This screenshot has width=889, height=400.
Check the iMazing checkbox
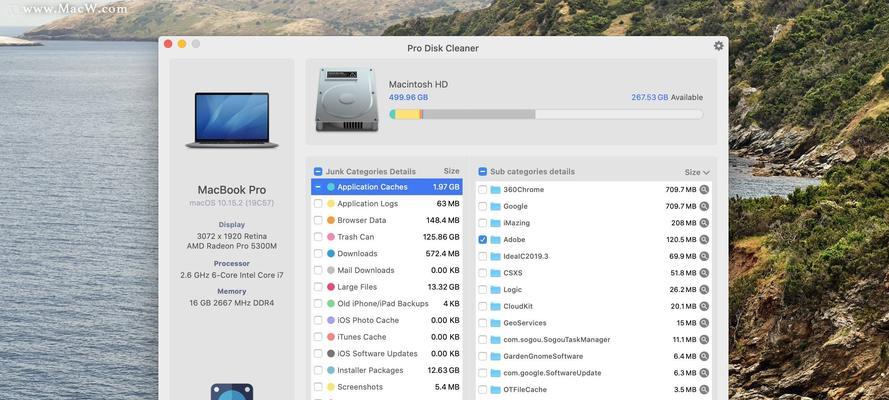click(482, 223)
